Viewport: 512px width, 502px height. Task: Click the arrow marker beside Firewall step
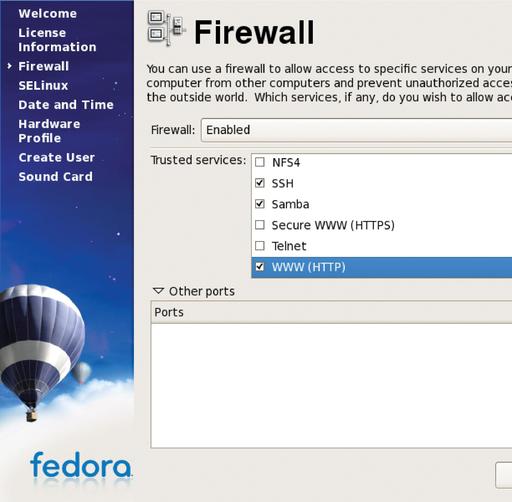(9, 66)
